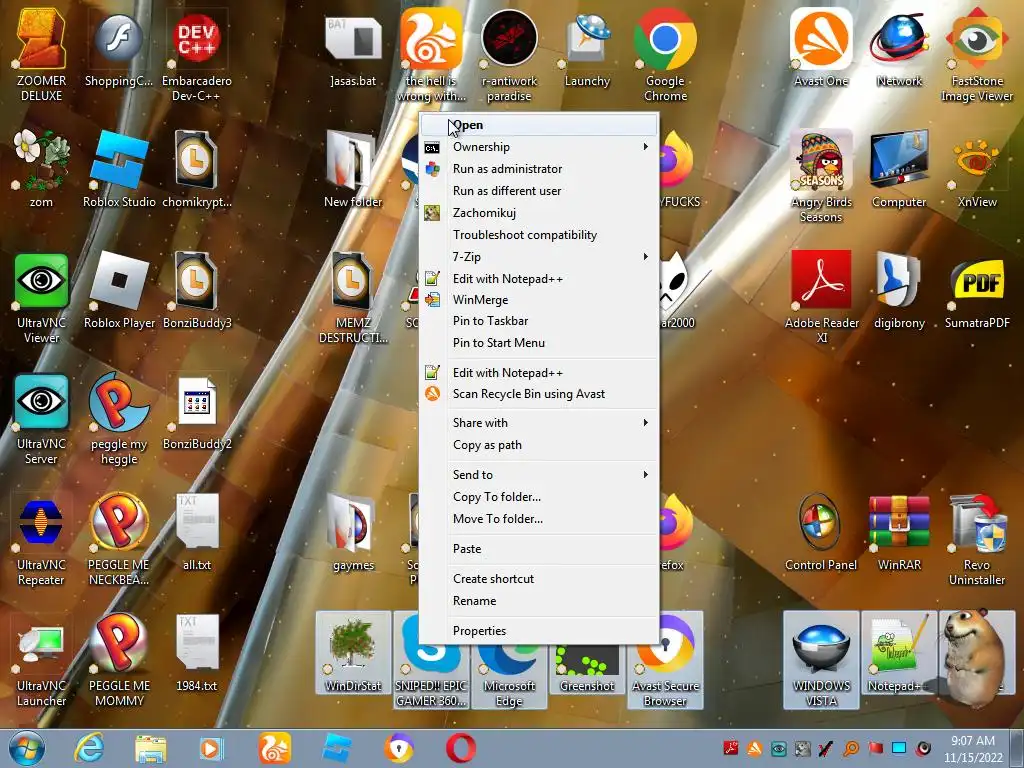This screenshot has height=768, width=1024.
Task: Choose Troubleshoot compatibility
Action: 539,235
